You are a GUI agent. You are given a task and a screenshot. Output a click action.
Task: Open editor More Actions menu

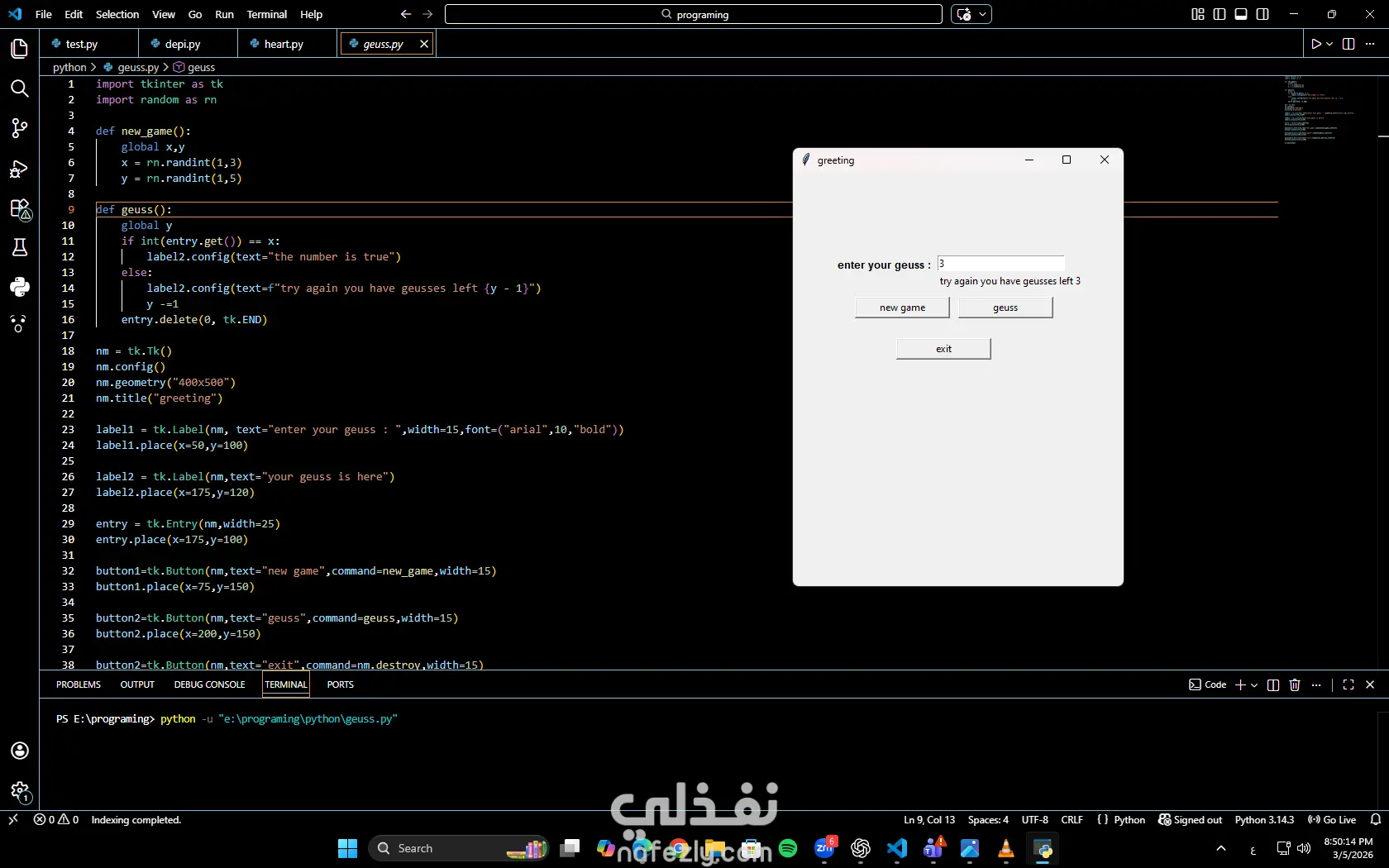point(1370,44)
